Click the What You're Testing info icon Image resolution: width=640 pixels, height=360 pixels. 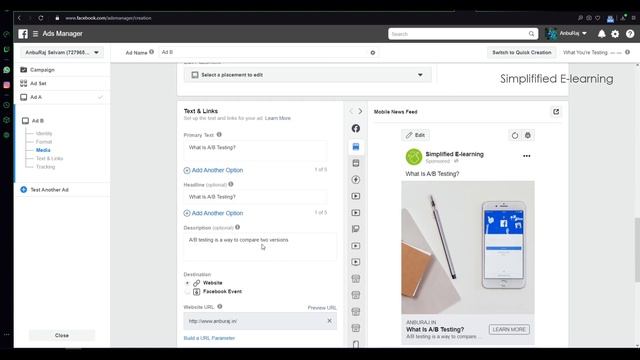pyautogui.click(x=627, y=52)
